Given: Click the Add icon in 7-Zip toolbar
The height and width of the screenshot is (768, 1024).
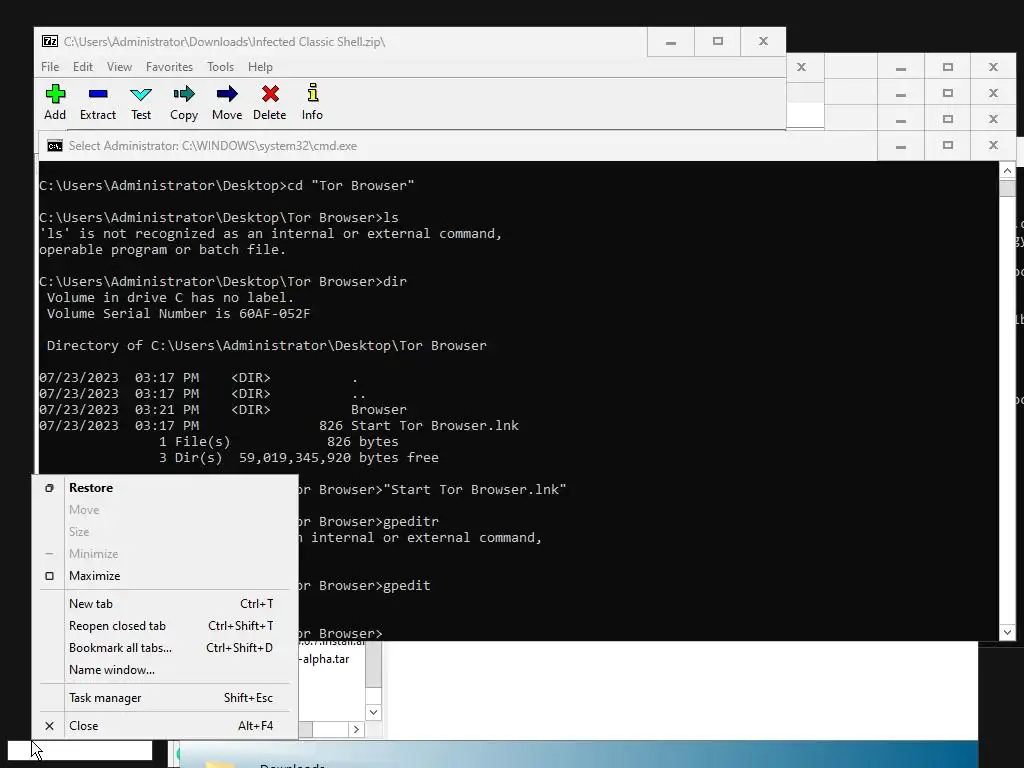Looking at the screenshot, I should 55,94.
